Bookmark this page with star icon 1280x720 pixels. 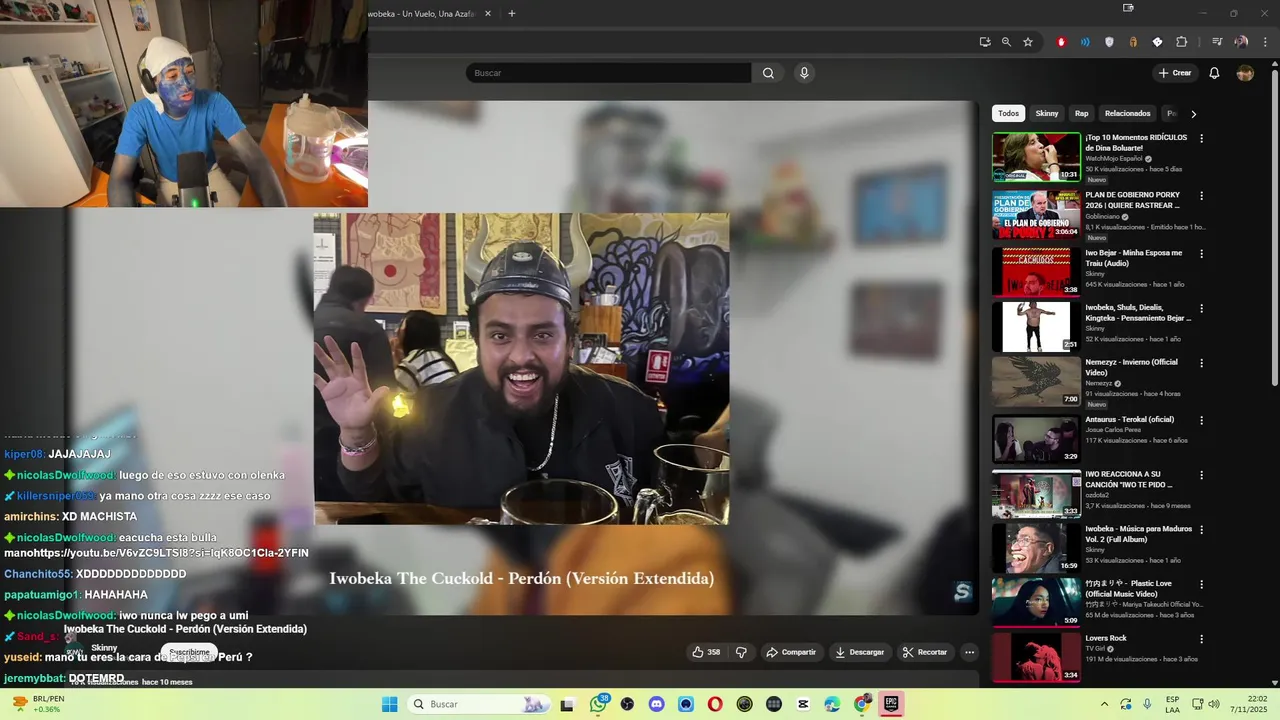coord(1028,42)
